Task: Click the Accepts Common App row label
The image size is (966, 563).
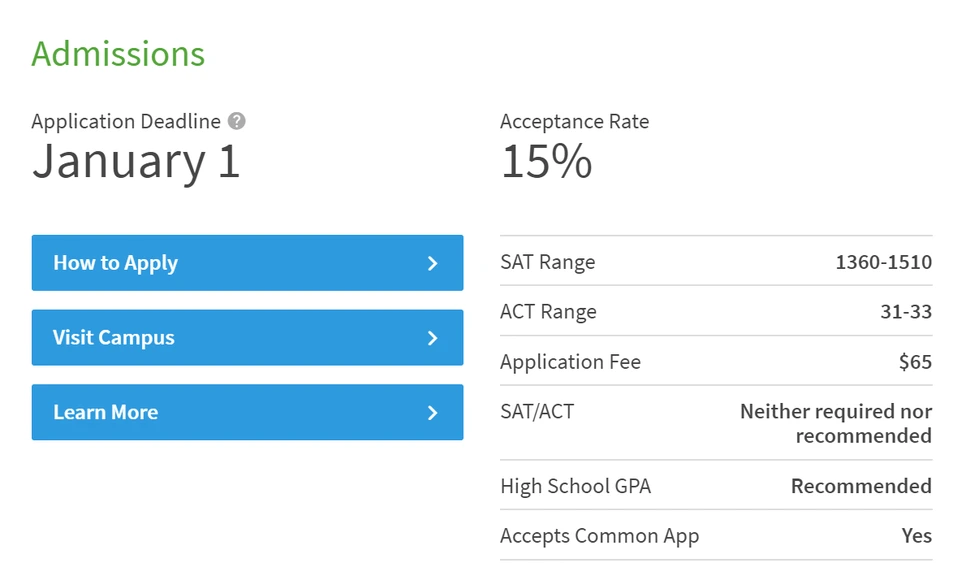Action: (x=599, y=536)
